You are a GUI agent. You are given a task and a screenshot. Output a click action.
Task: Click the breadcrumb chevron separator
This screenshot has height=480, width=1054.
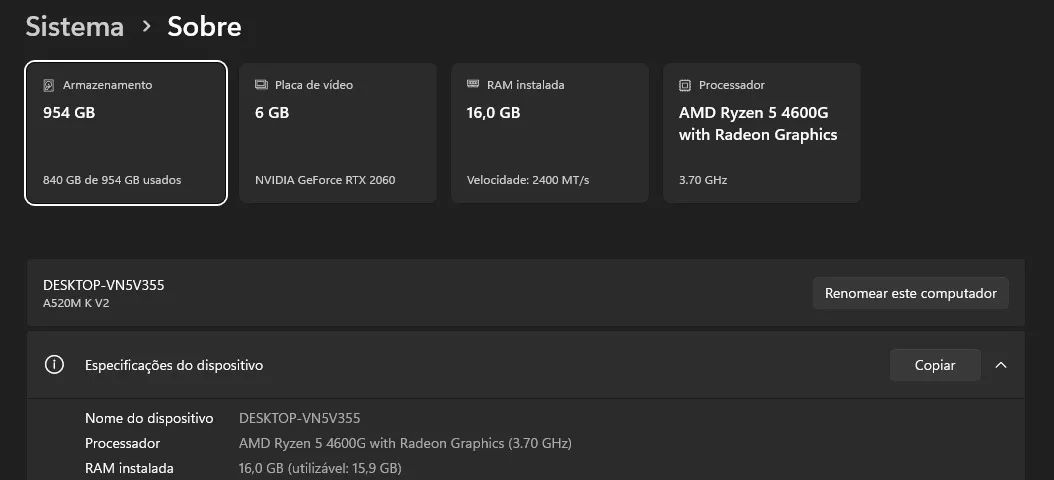click(147, 27)
